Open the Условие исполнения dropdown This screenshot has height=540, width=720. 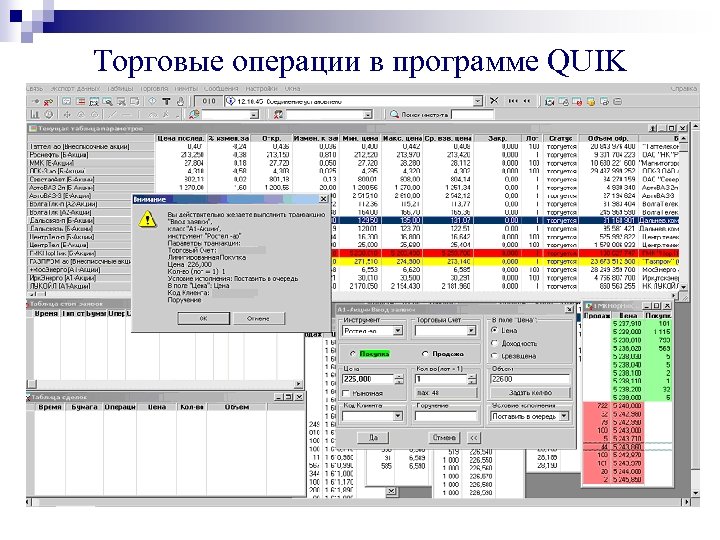(x=564, y=416)
